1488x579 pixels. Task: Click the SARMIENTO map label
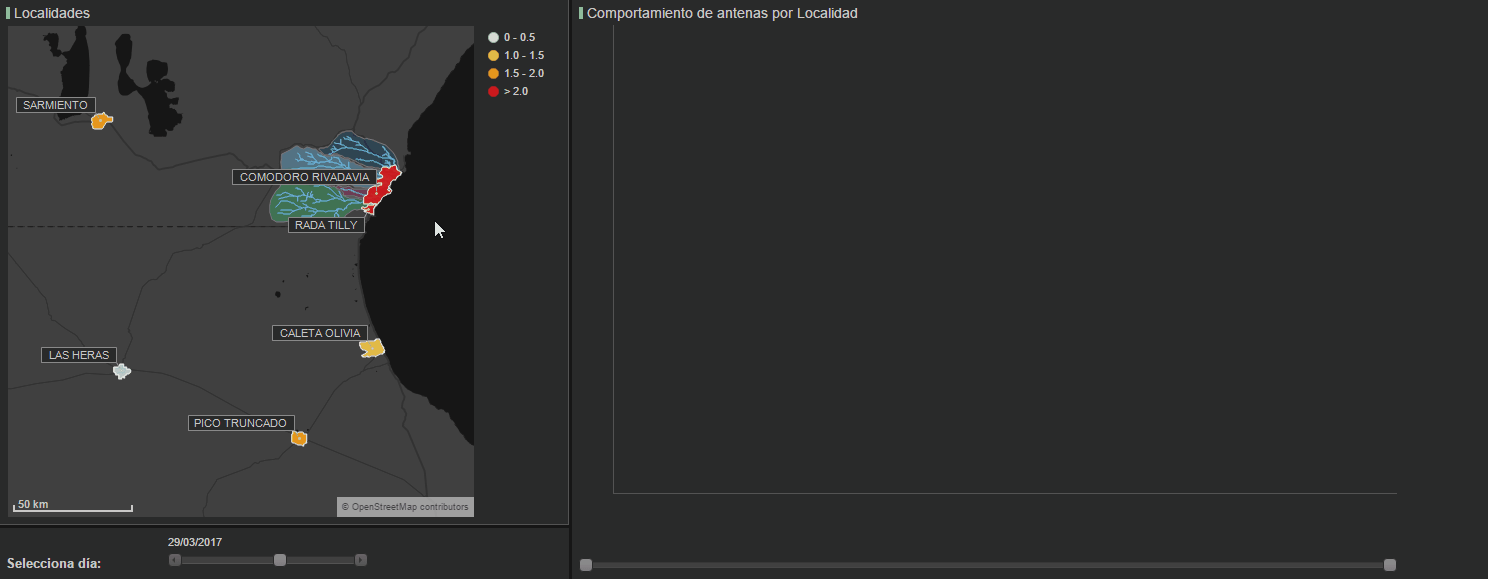coord(56,105)
